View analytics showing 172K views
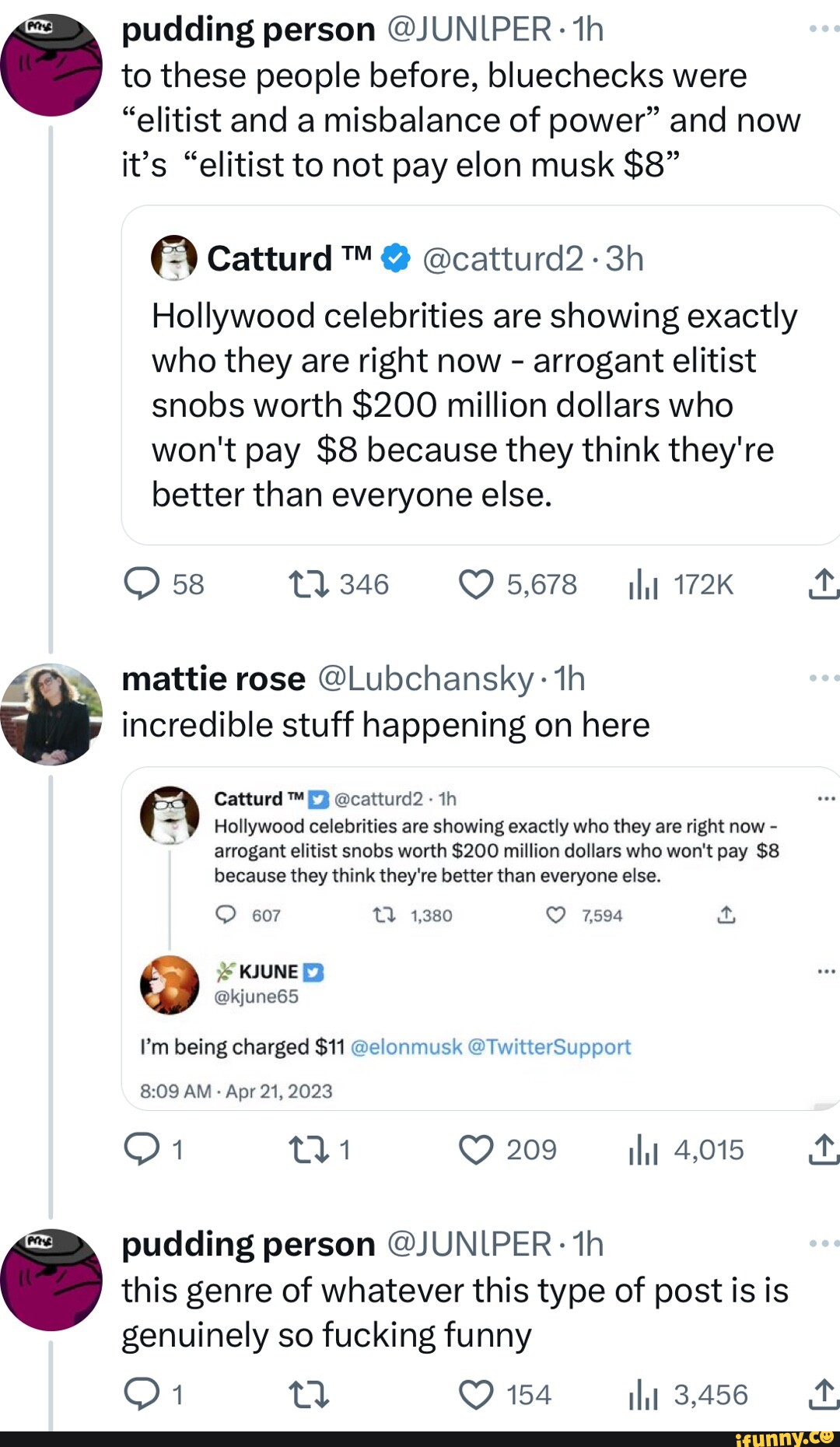Screen dimensions: 840x1447 point(643,585)
